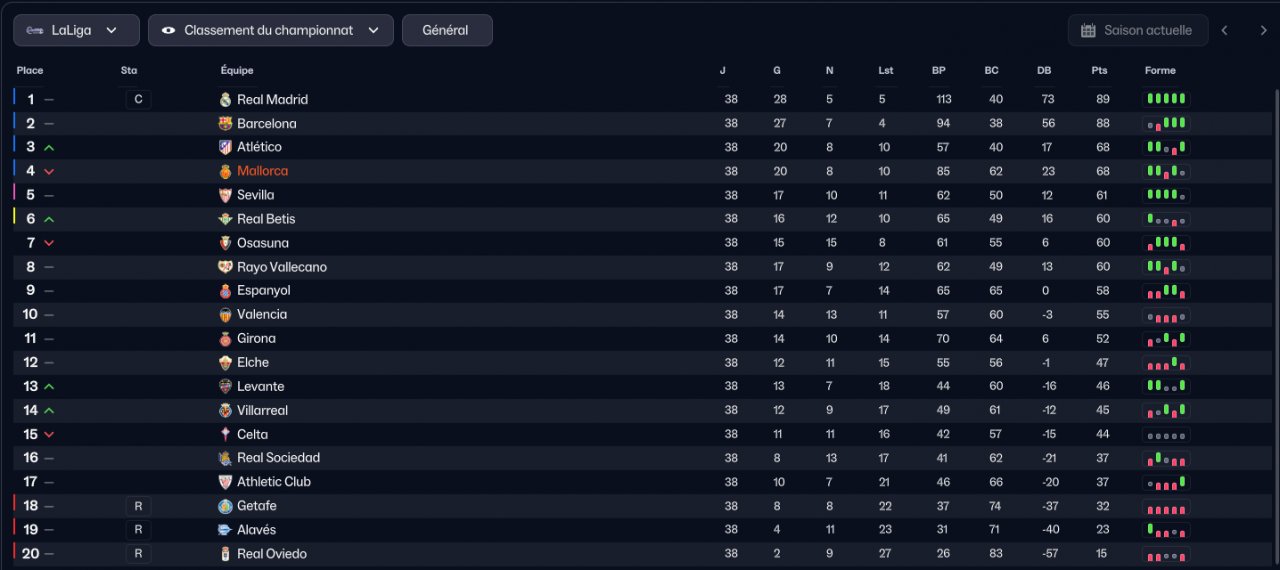Click the Saison actuelle button

[x=1138, y=31]
